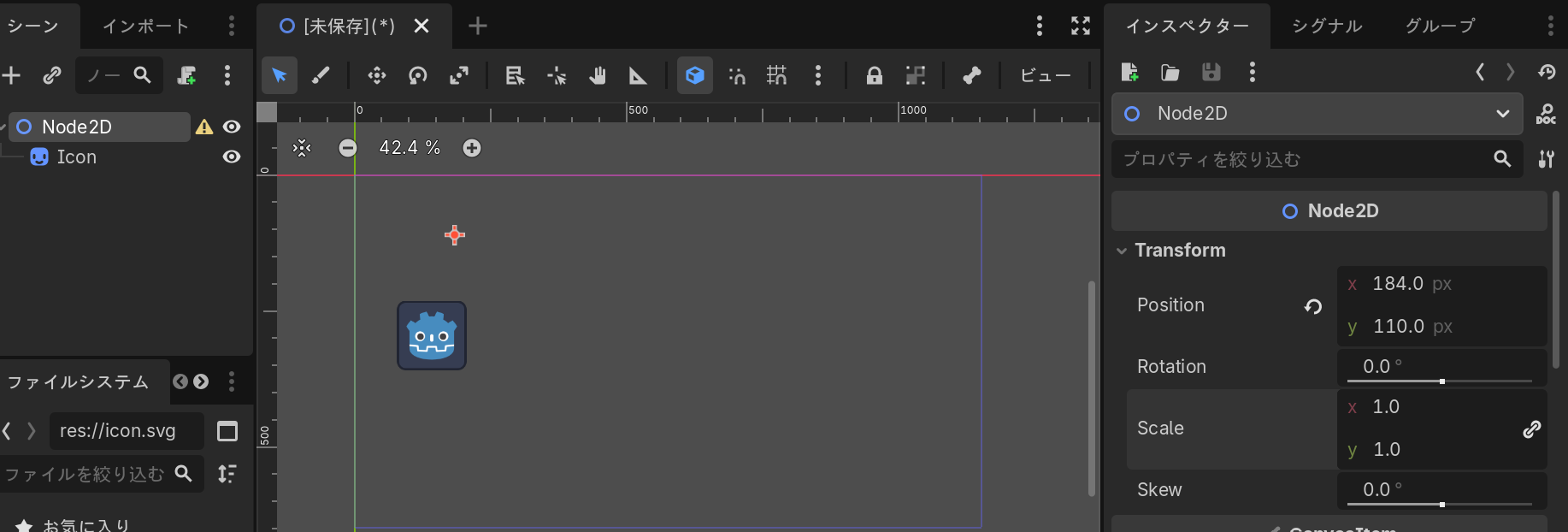Open the FileSystem dock options menu

(x=232, y=381)
